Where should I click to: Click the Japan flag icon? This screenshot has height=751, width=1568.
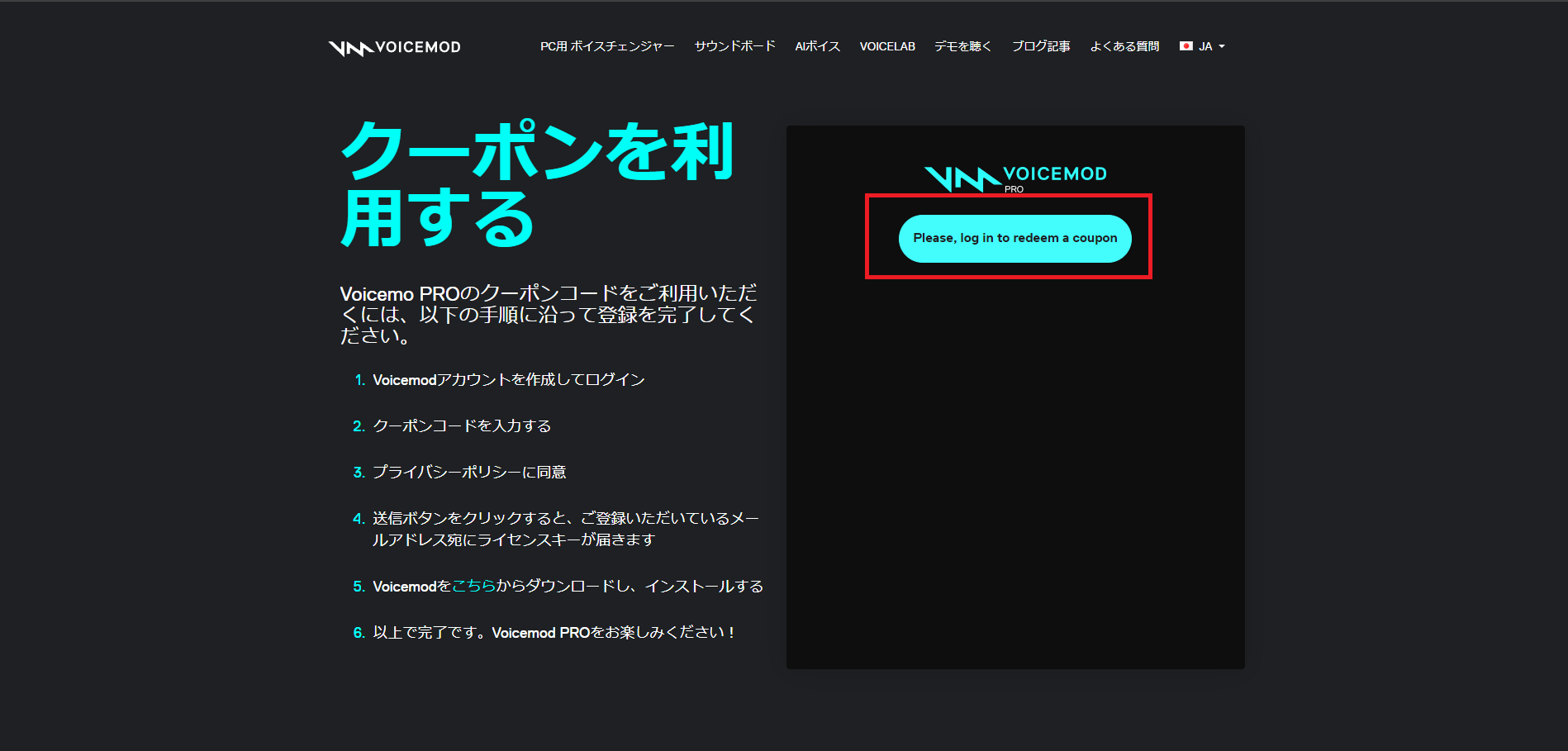(x=1186, y=46)
